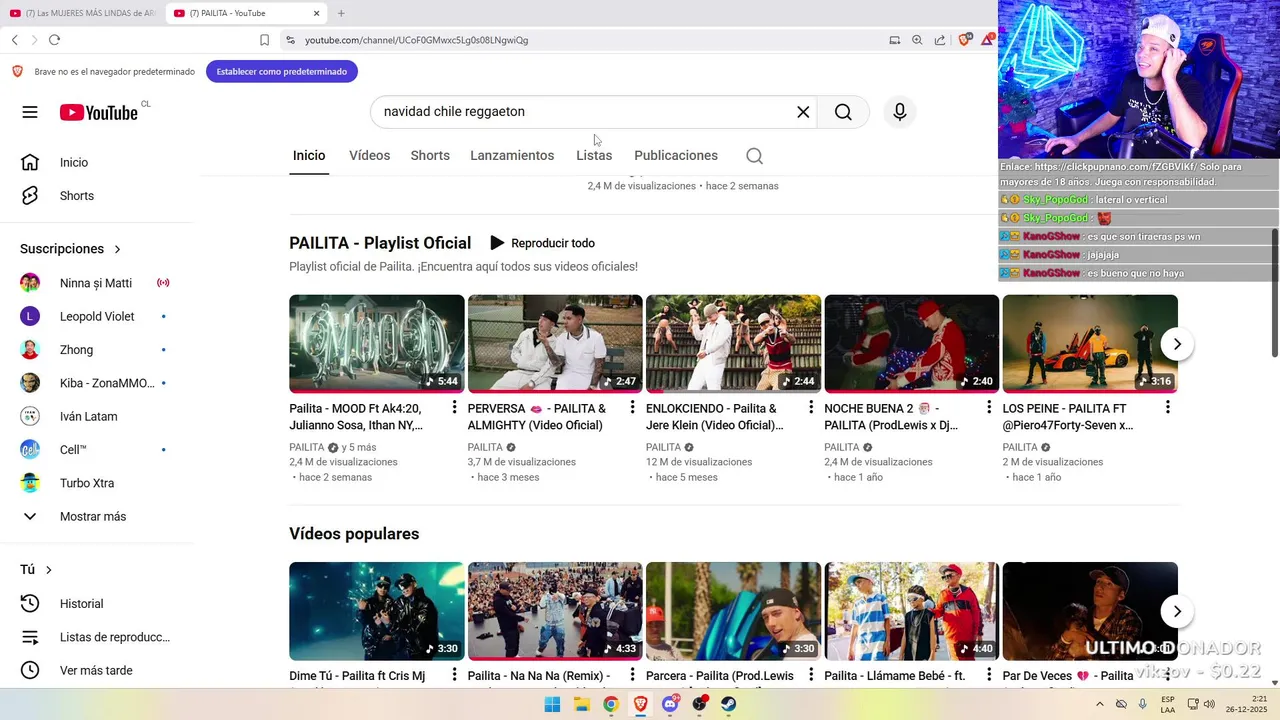This screenshot has height=720, width=1280.
Task: Play the MOOD video thumbnail
Action: (x=377, y=344)
